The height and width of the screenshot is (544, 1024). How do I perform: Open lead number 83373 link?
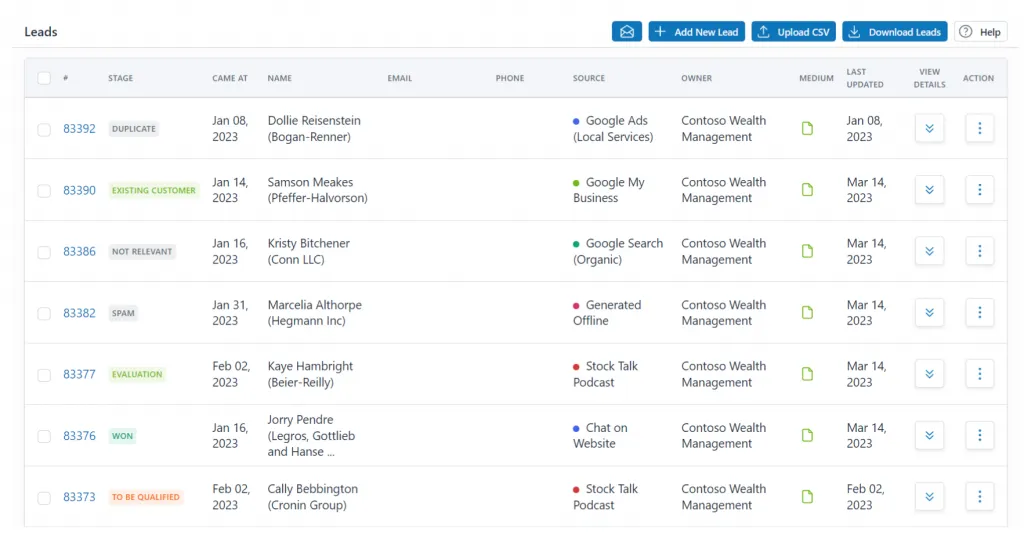79,497
